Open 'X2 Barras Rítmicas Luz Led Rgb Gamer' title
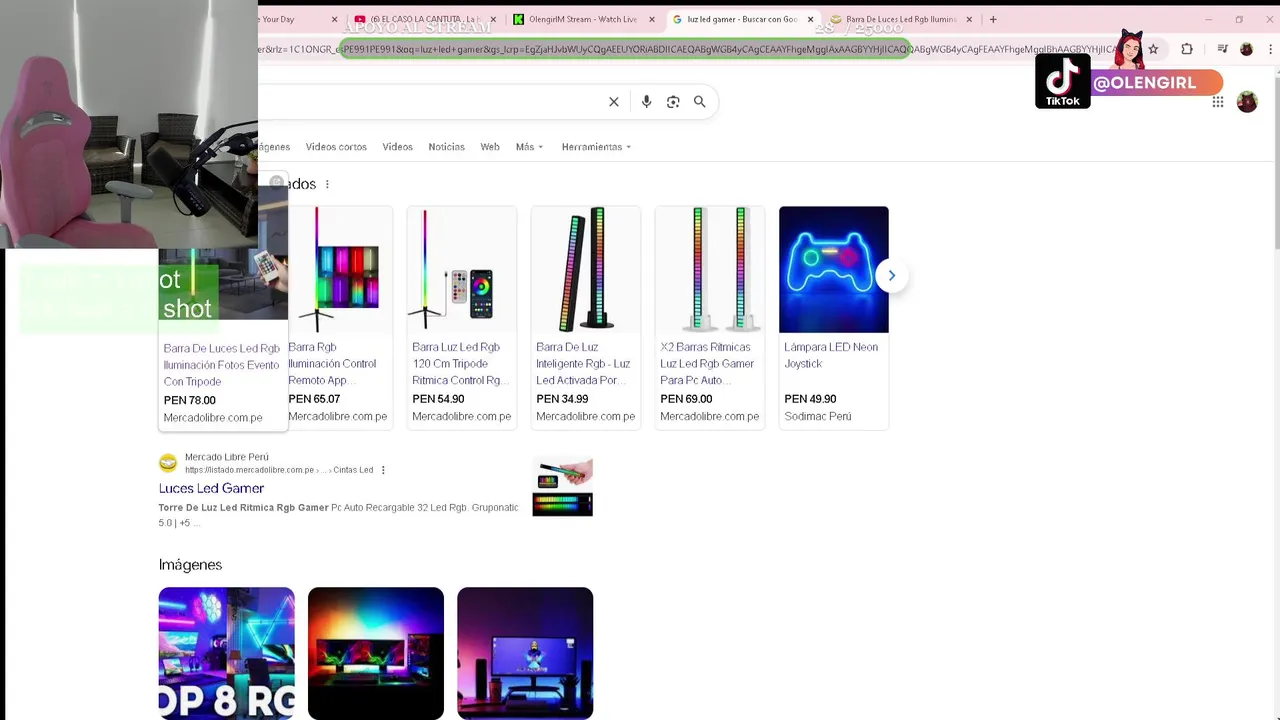Viewport: 1280px width, 720px height. (x=707, y=363)
